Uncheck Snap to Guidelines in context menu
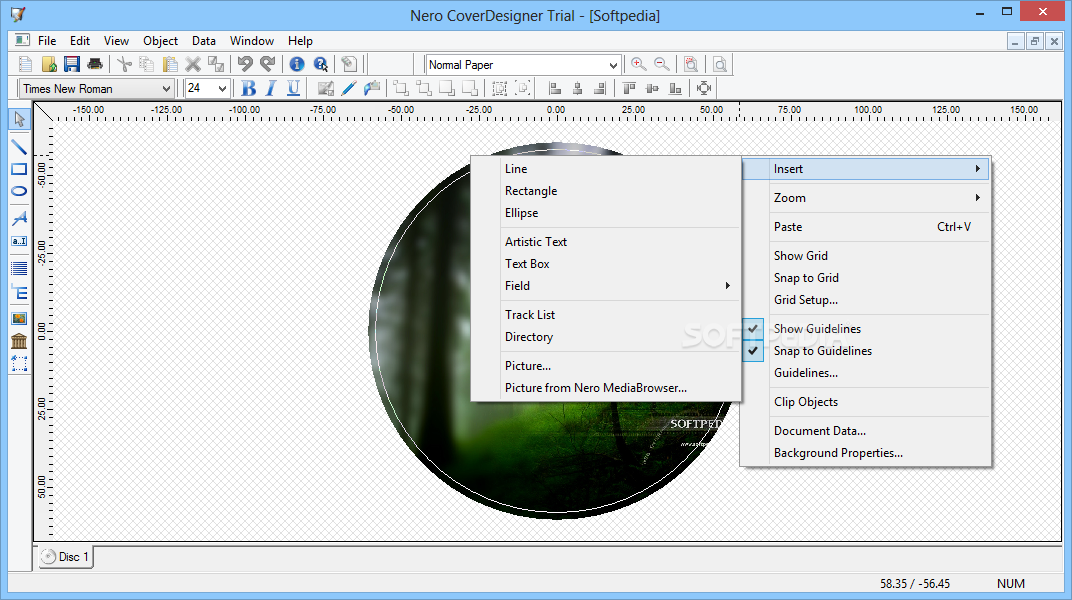1072x600 pixels. click(x=866, y=351)
